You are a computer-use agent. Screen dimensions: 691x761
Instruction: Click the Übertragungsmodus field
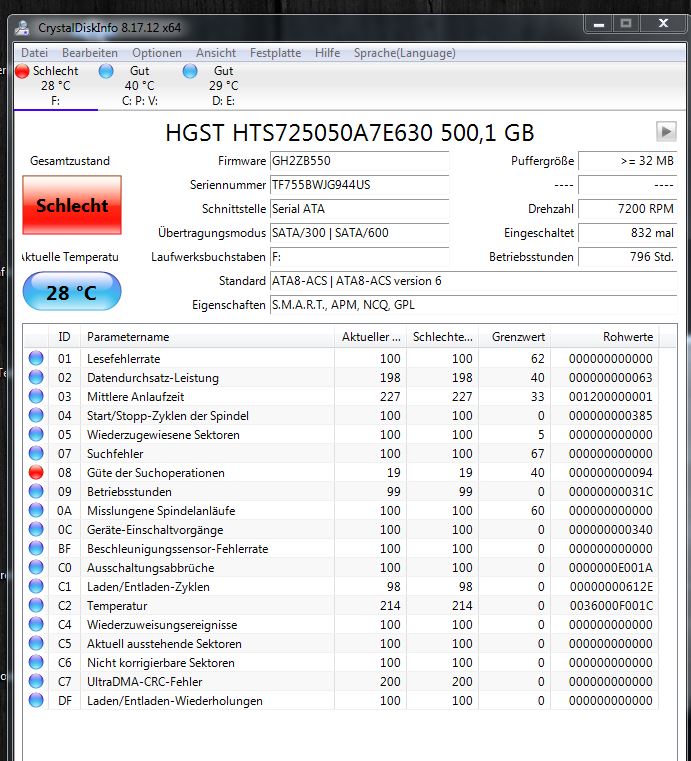pyautogui.click(x=360, y=233)
